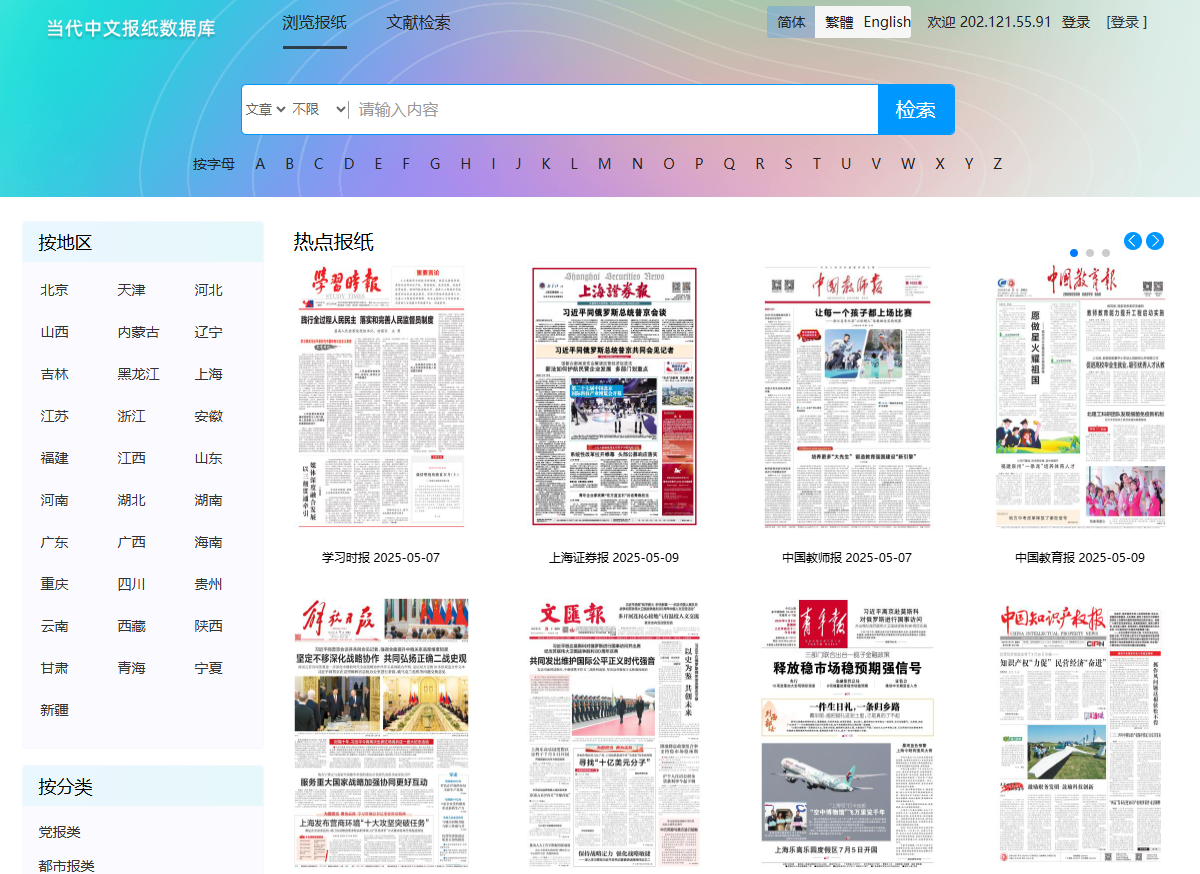Switch to the 文献检索 tab
Viewport: 1200px width, 874px height.
tap(418, 22)
